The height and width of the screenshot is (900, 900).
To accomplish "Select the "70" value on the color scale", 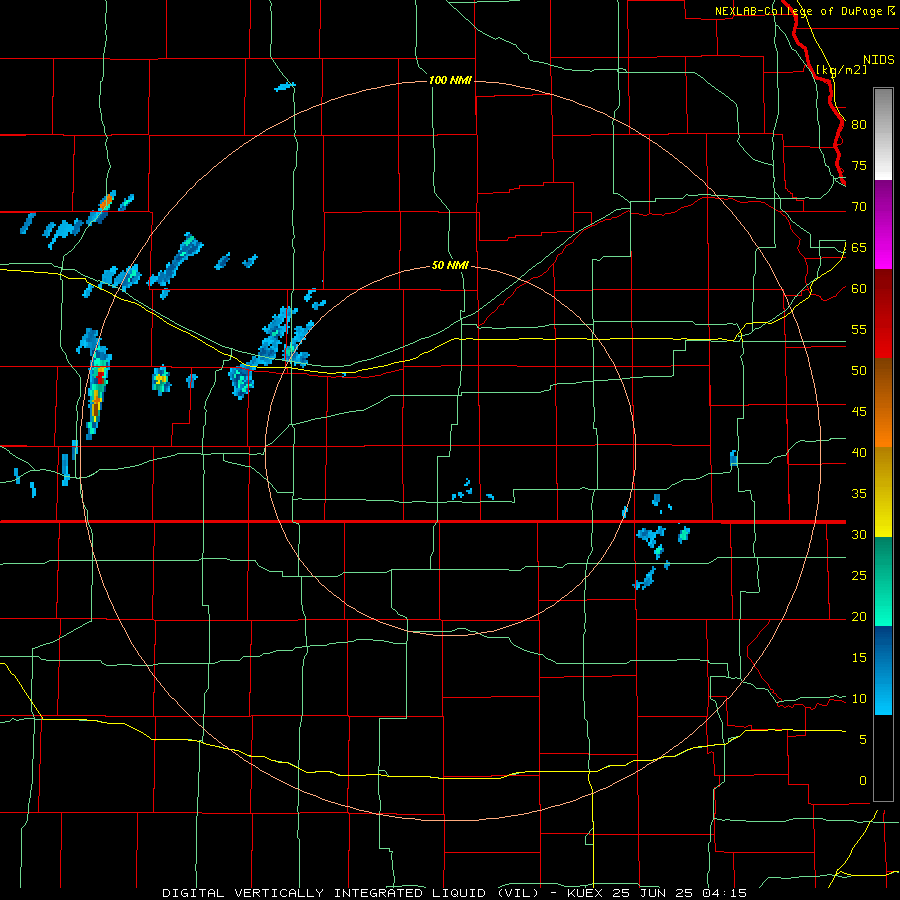I will tap(859, 207).
